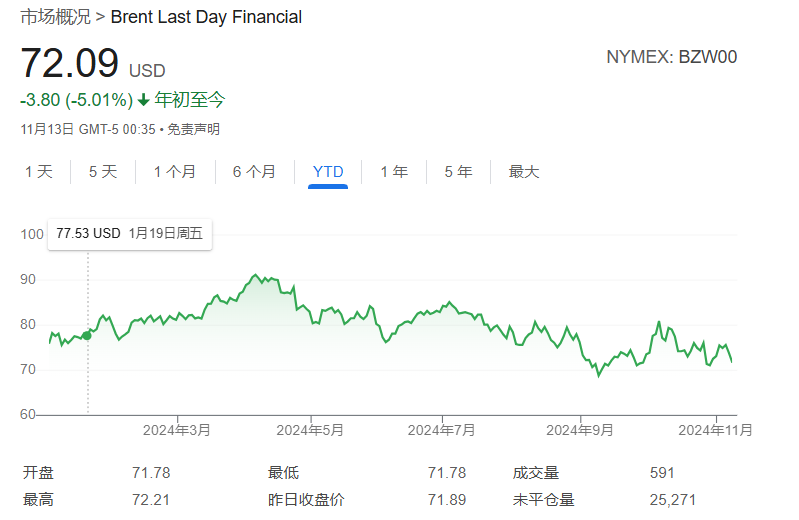
Task: Go to the 市场概况 breadcrumb link
Action: point(55,17)
